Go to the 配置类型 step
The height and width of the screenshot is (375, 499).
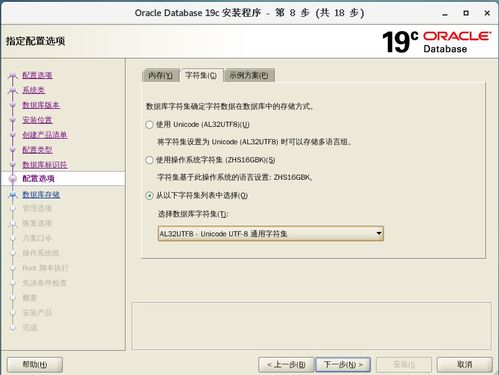coord(37,150)
